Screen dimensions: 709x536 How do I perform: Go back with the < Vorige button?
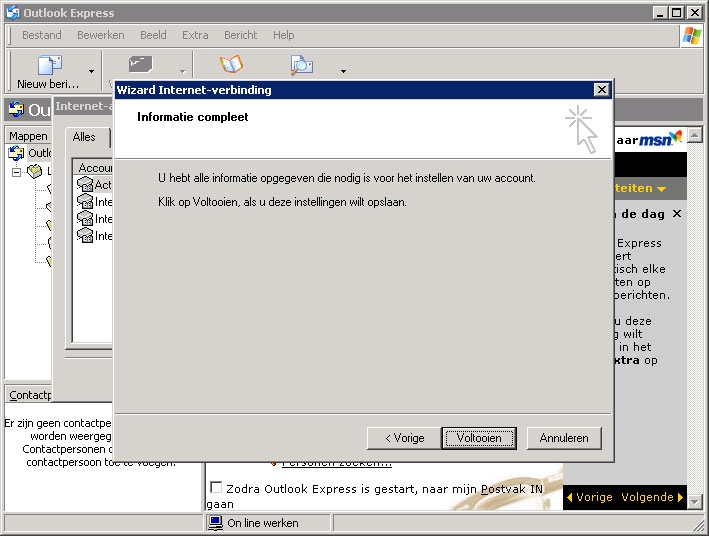pos(404,438)
